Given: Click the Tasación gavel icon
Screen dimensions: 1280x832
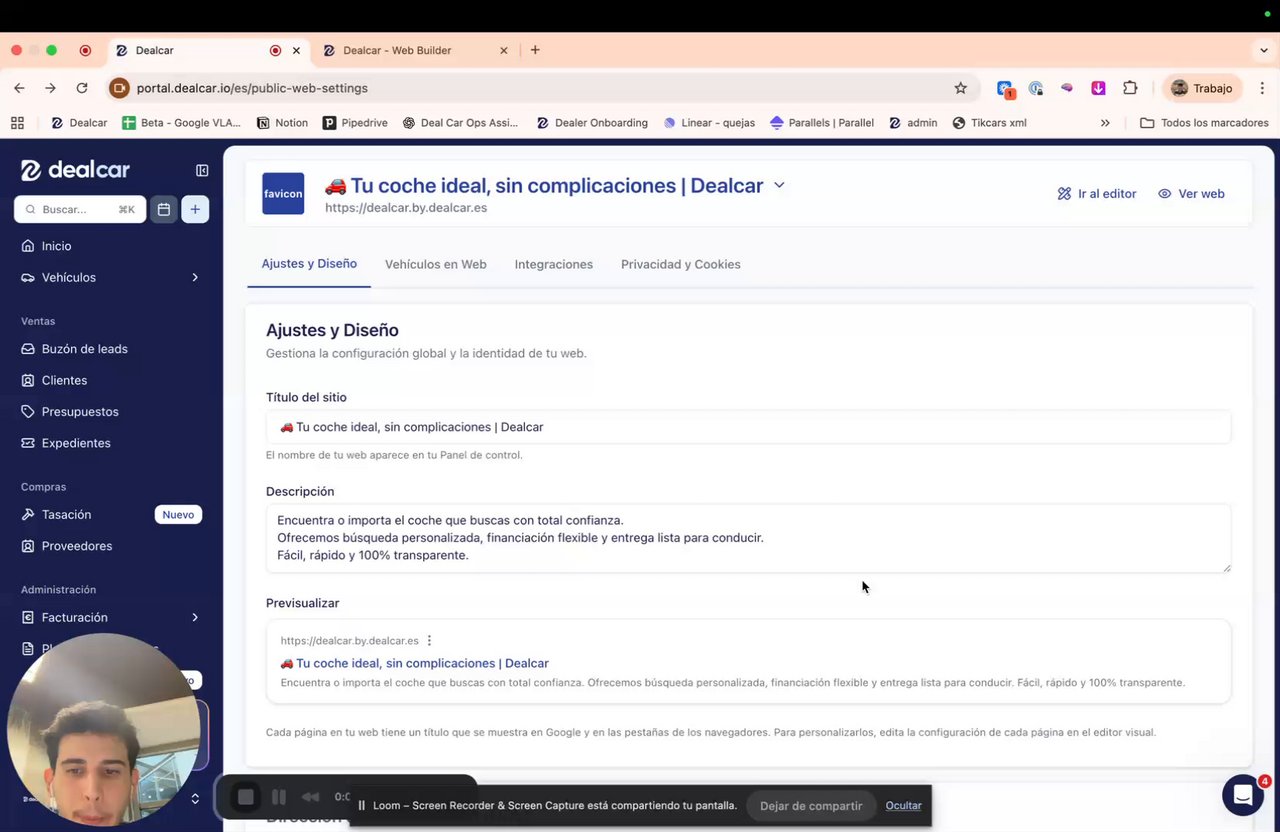Looking at the screenshot, I should (28, 514).
